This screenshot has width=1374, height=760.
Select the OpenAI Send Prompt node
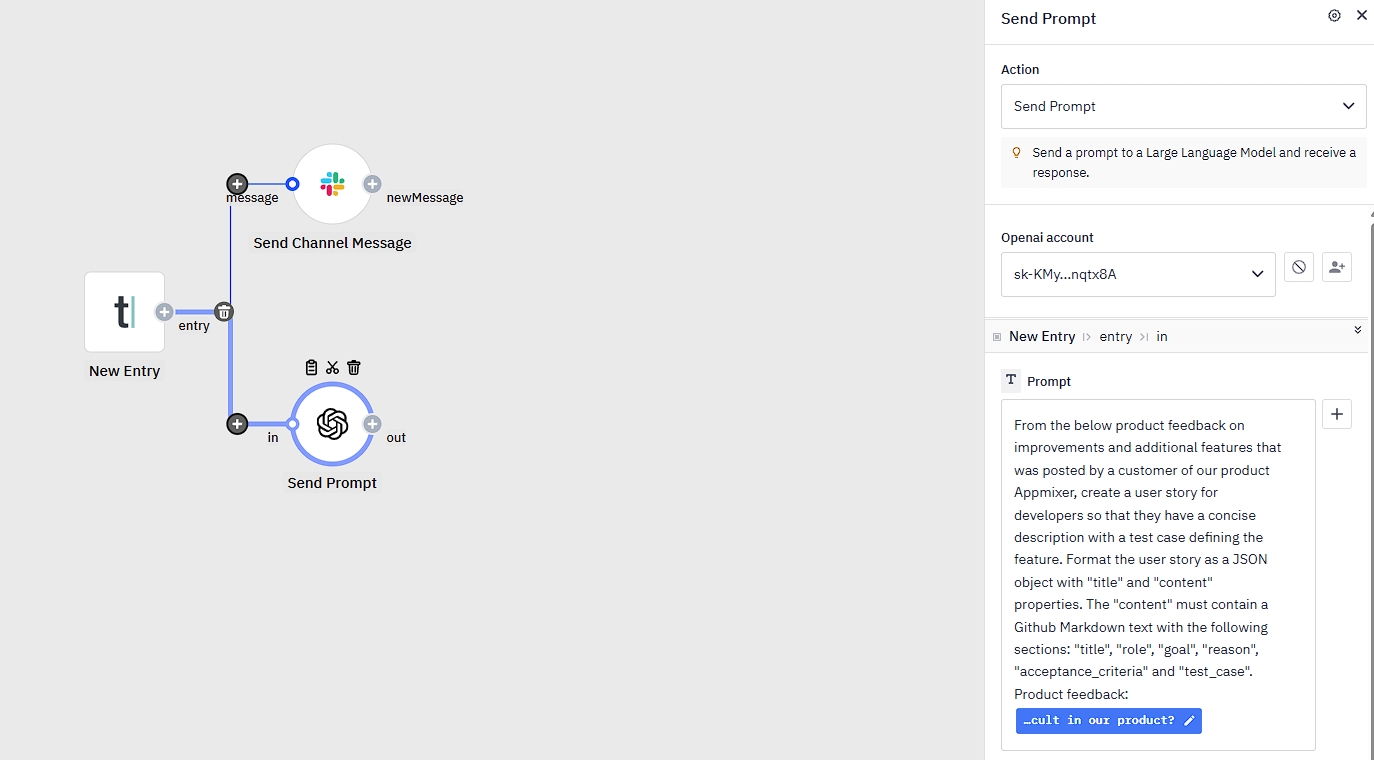[x=332, y=424]
